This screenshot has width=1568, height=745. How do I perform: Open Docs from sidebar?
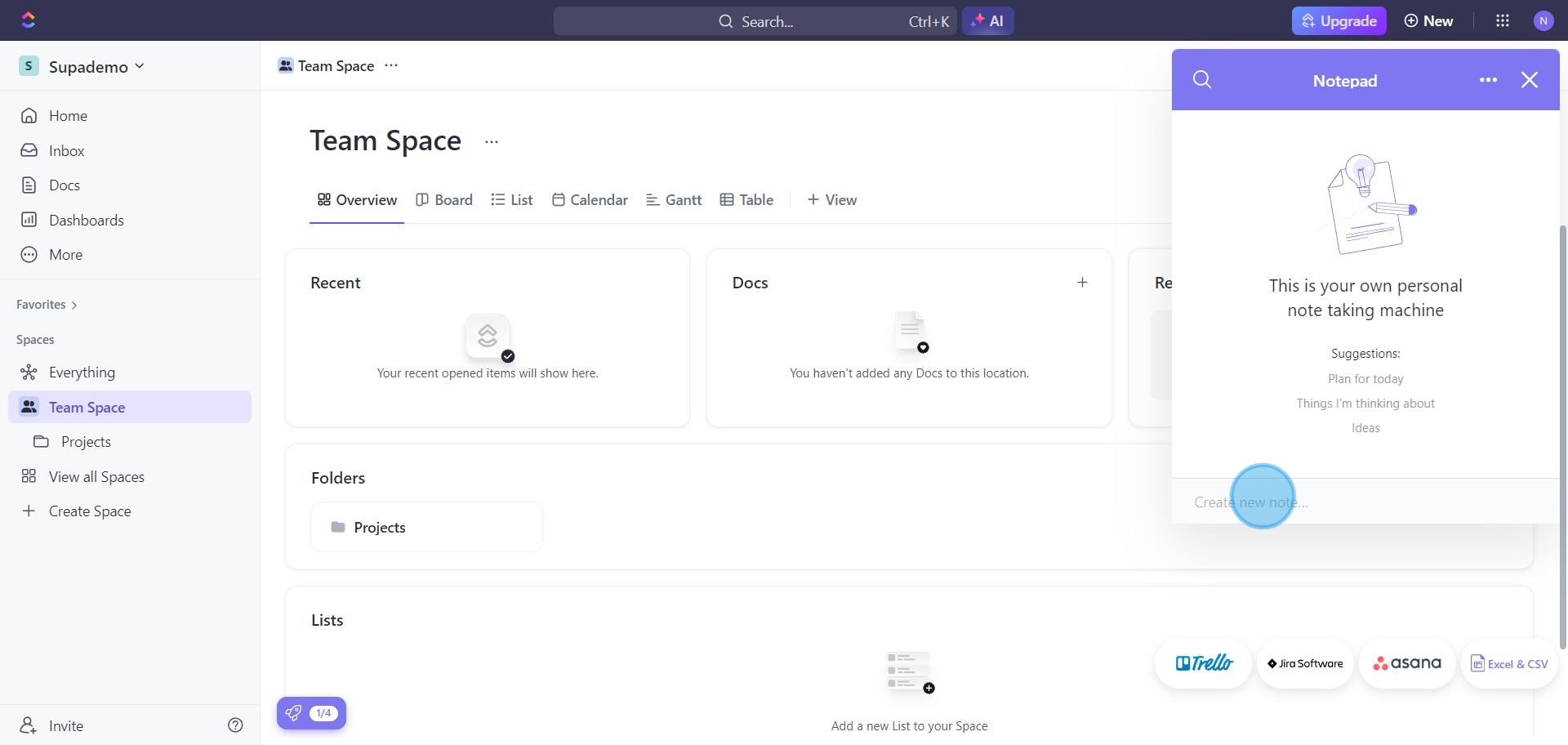131,185
